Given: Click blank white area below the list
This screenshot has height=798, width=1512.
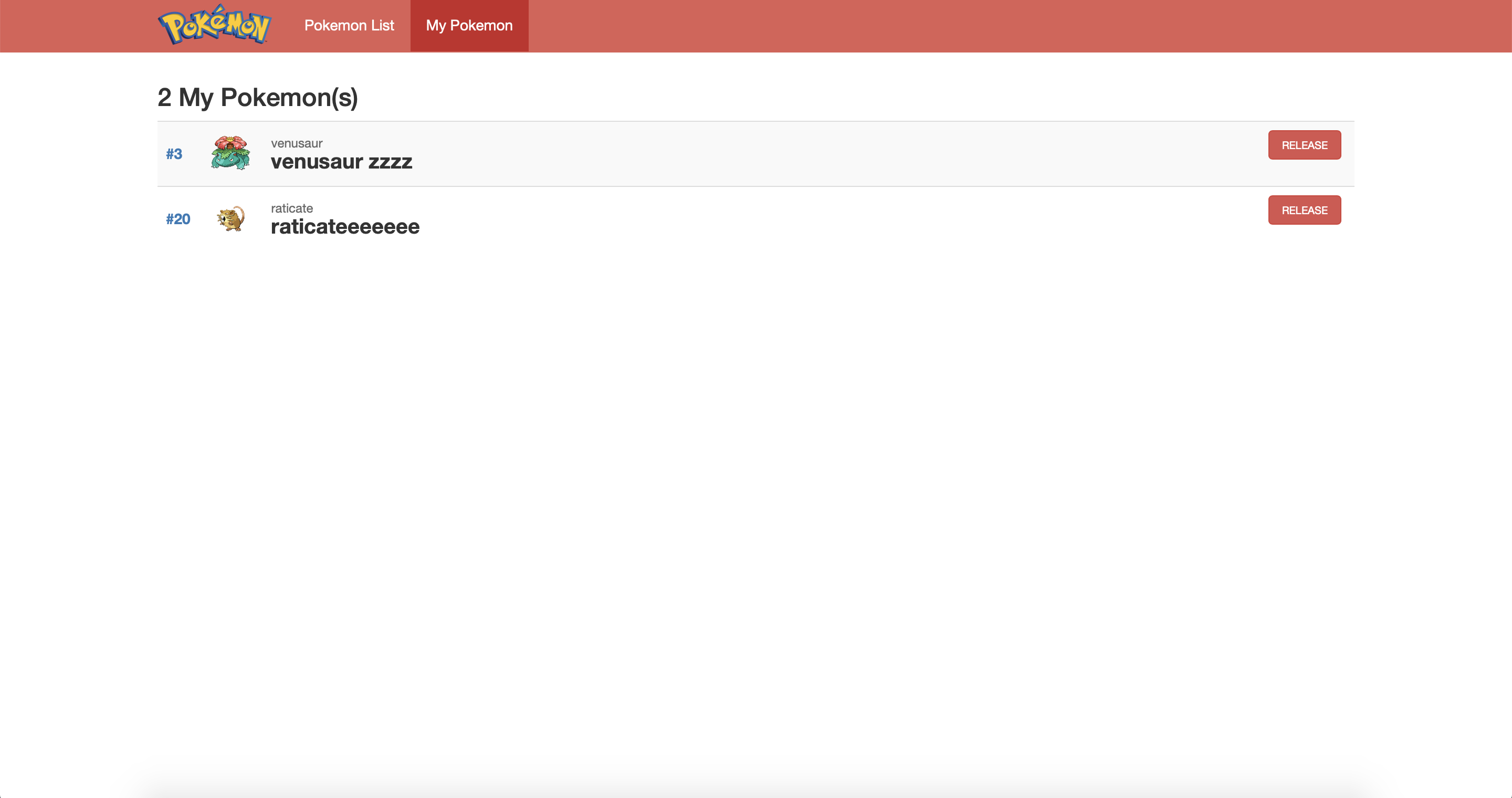Looking at the screenshot, I should [x=756, y=469].
